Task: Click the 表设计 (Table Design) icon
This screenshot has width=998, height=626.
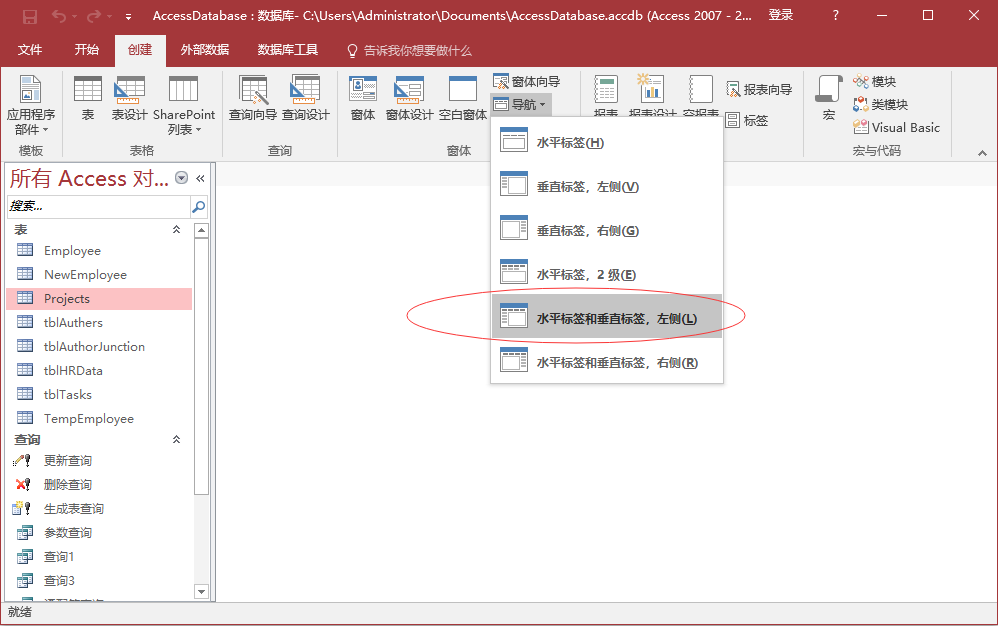Action: (129, 98)
